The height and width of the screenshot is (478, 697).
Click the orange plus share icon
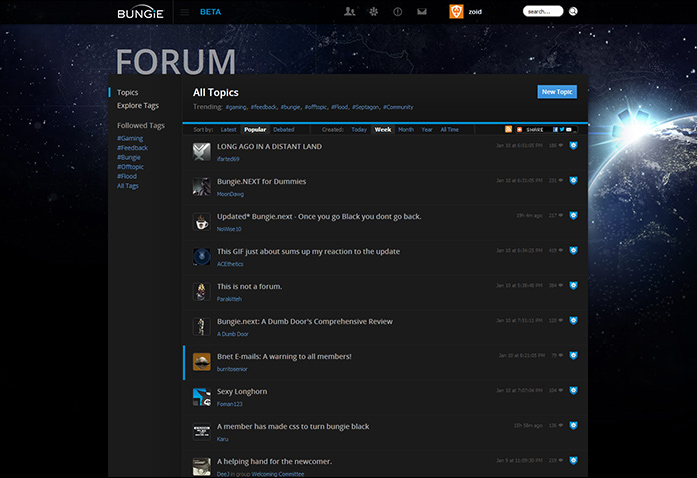[x=519, y=129]
